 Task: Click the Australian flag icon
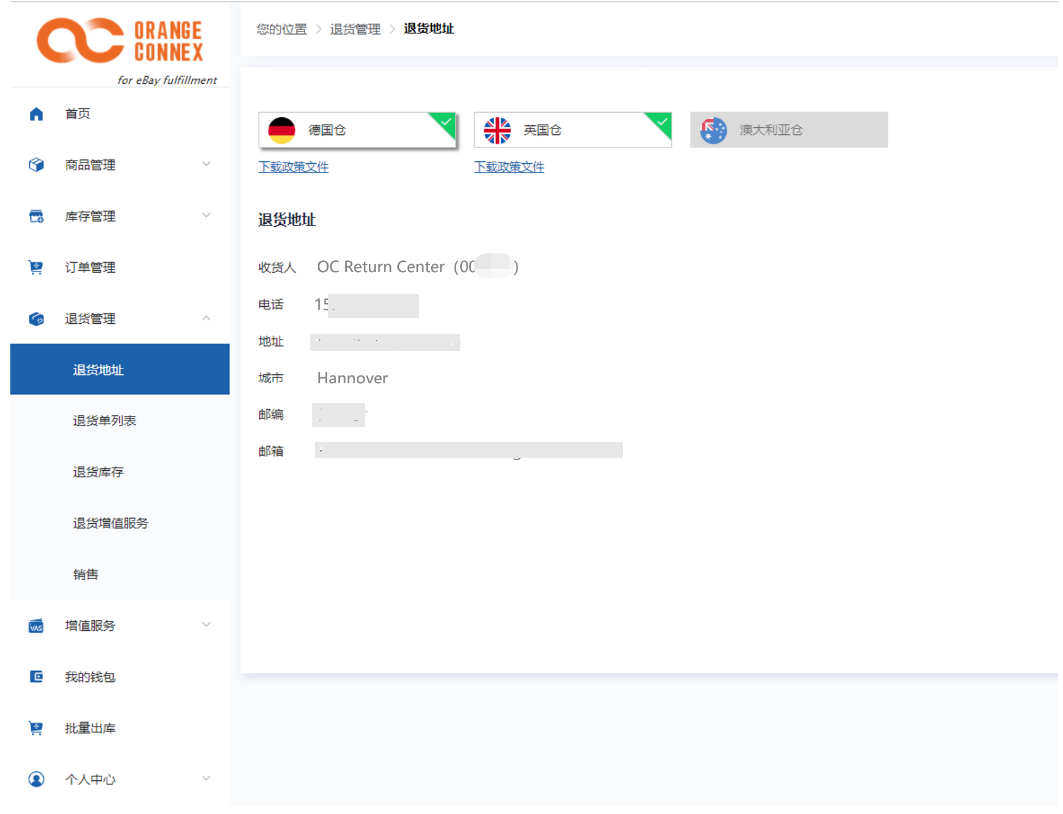713,130
